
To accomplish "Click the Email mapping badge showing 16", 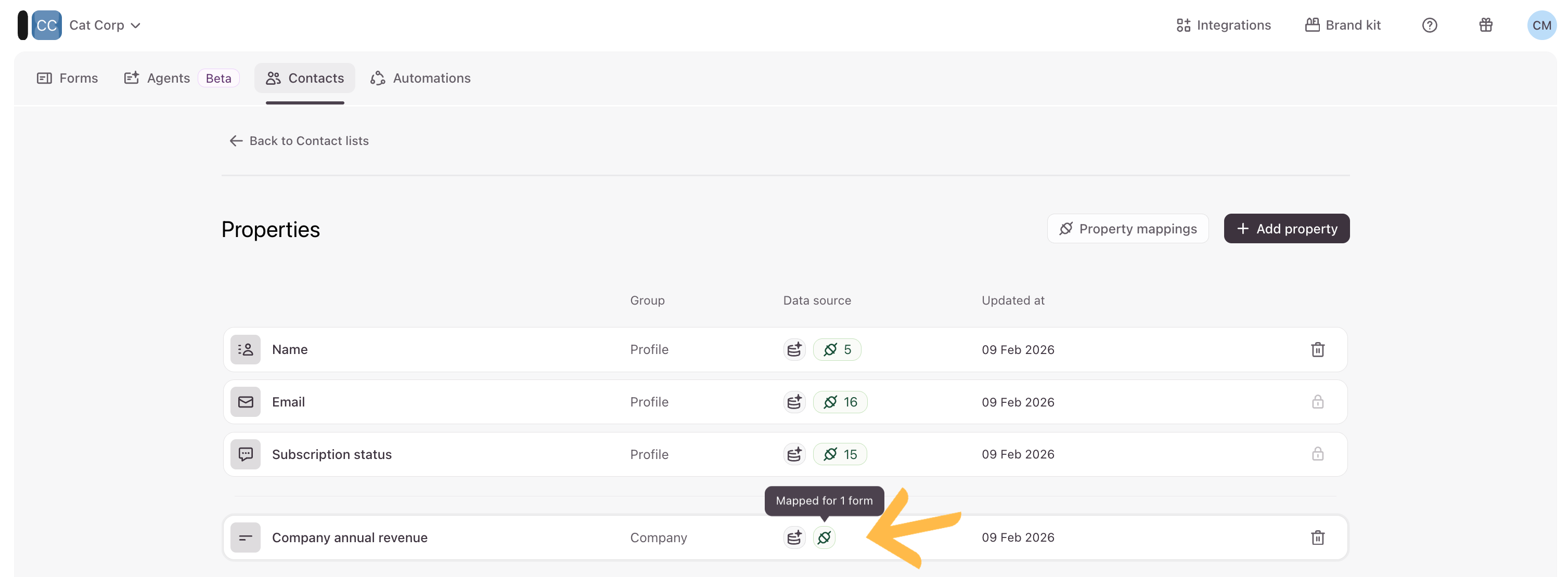I will (840, 402).
